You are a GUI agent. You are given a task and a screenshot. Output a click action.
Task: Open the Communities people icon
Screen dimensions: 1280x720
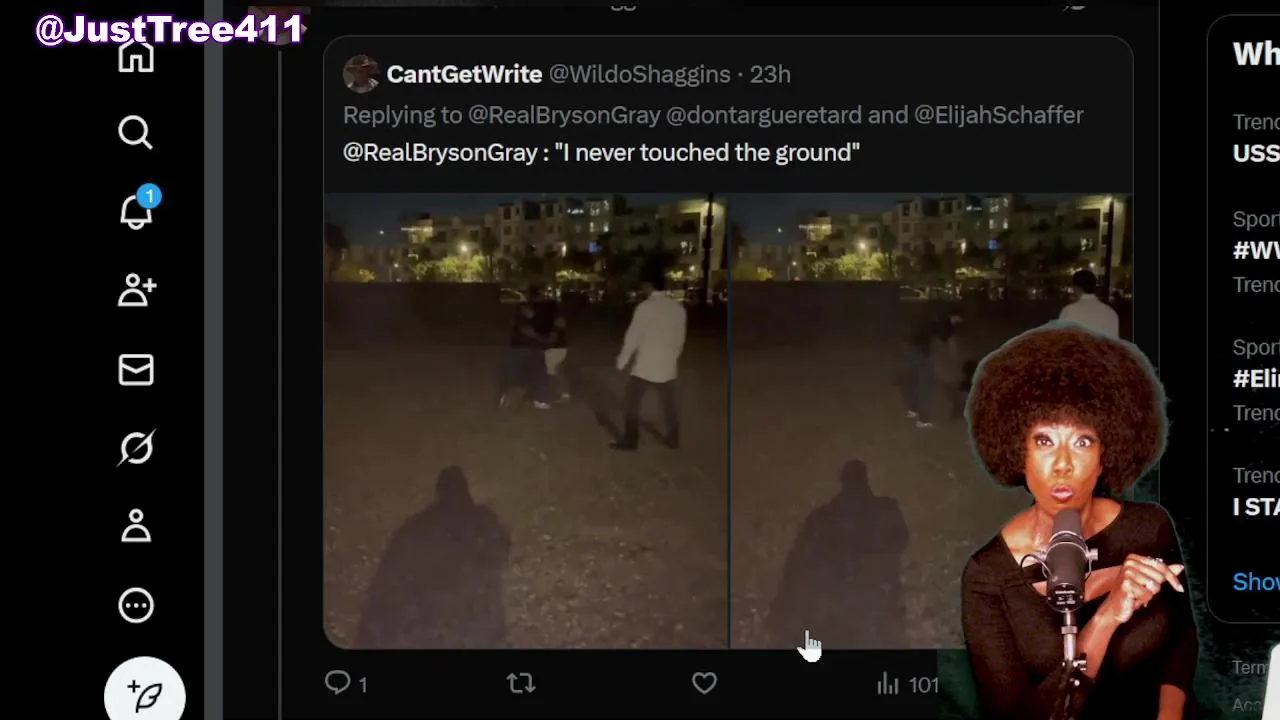(136, 290)
